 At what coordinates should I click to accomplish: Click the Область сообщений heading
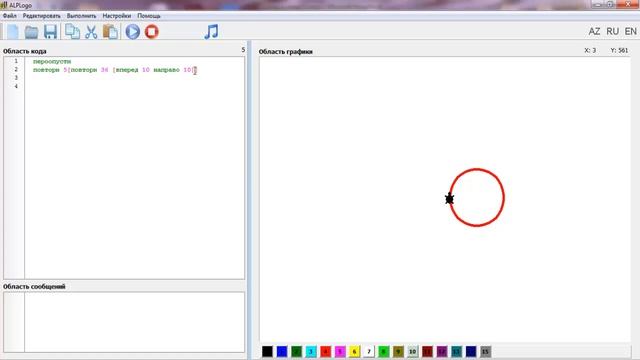click(x=34, y=287)
